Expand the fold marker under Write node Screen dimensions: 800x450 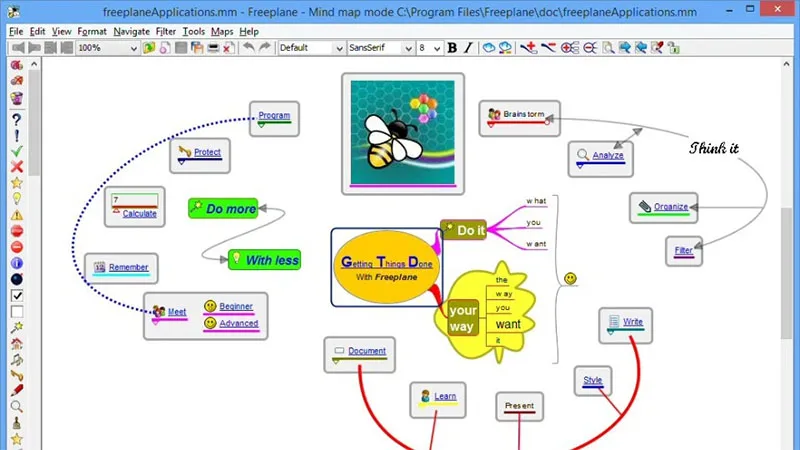(610, 332)
